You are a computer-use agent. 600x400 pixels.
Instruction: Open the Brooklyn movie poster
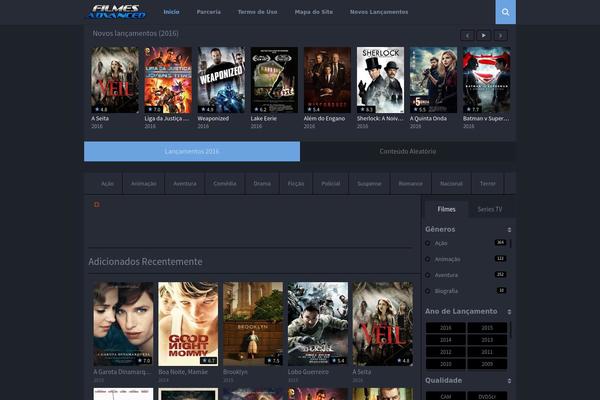[x=253, y=324]
